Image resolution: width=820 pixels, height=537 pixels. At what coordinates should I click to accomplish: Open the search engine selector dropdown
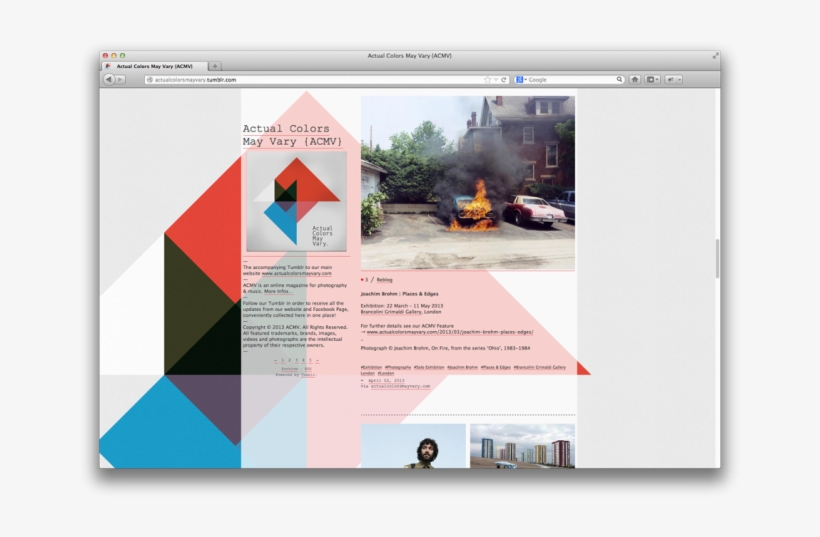click(521, 79)
